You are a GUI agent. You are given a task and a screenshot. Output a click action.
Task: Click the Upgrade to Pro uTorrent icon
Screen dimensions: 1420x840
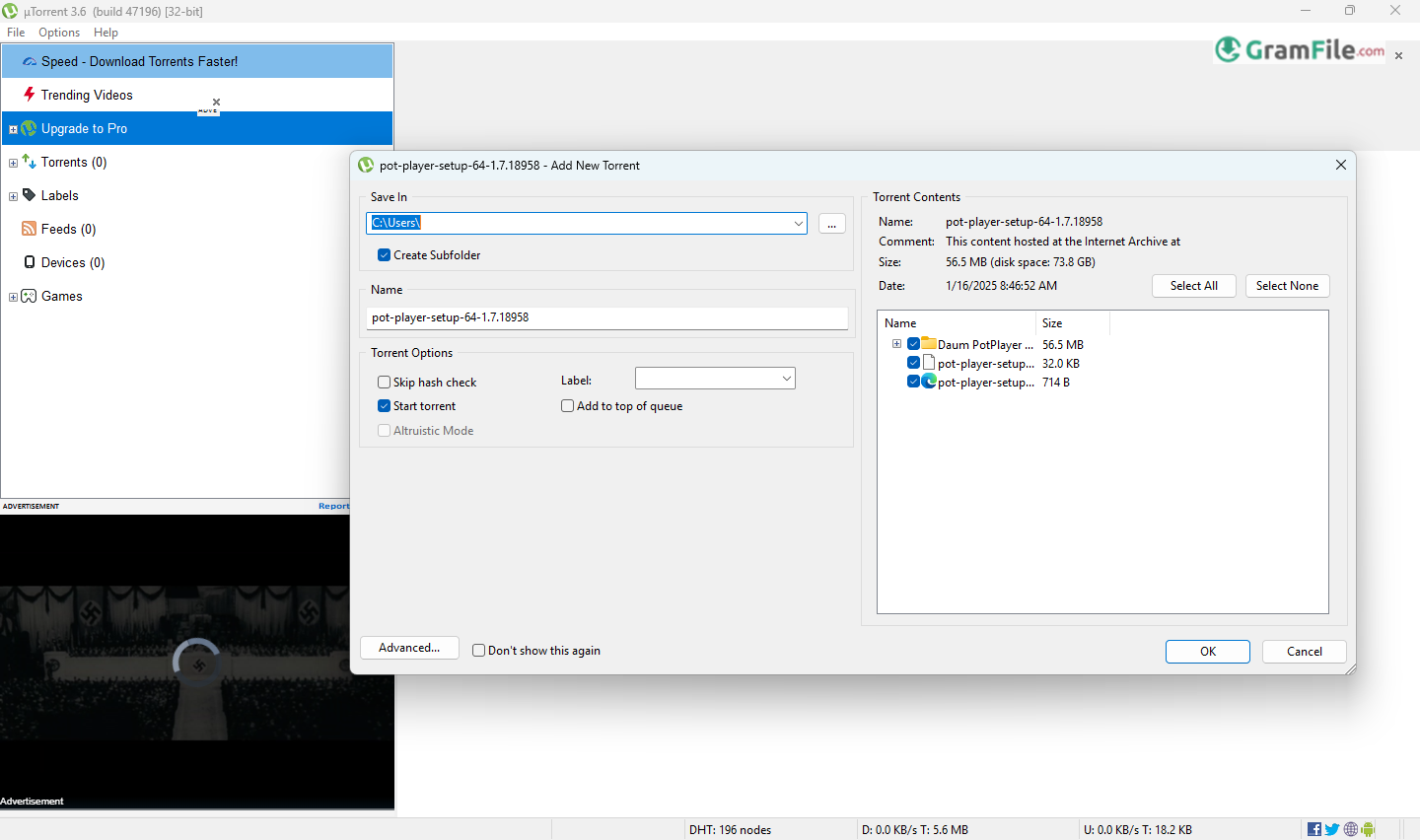pos(30,128)
